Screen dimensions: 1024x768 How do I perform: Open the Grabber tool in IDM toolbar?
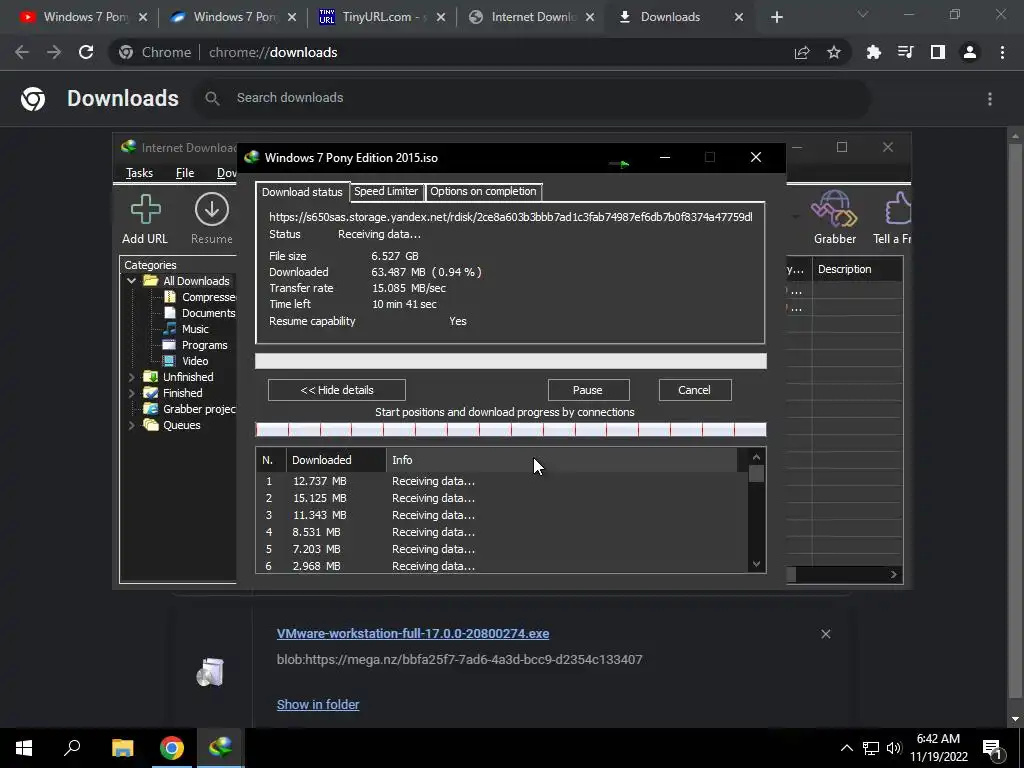(x=834, y=209)
